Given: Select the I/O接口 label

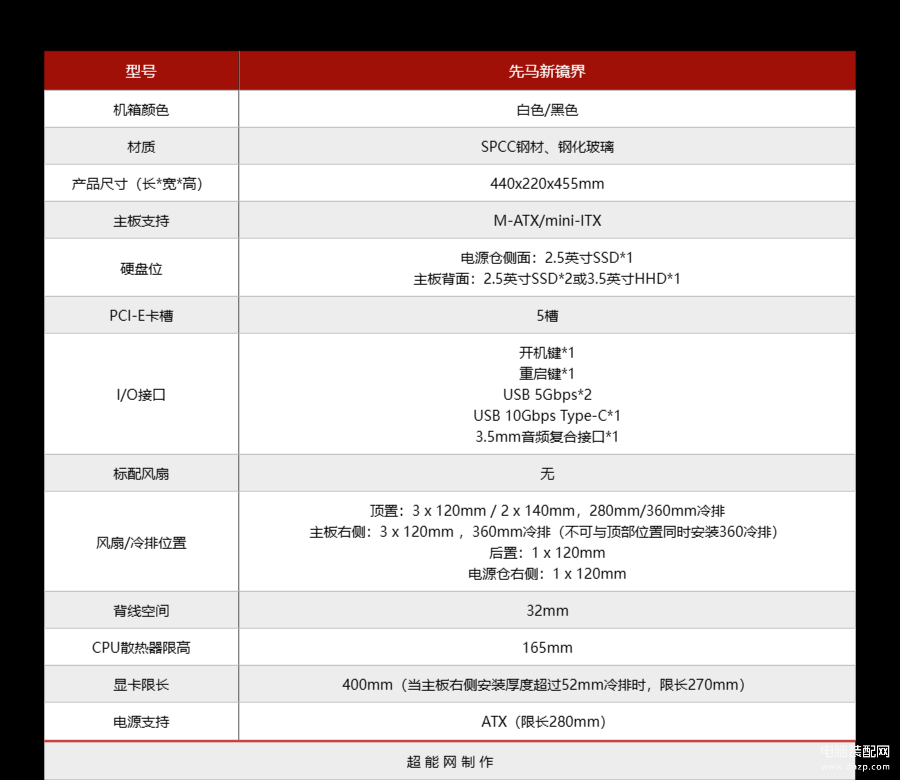Looking at the screenshot, I should point(141,395).
